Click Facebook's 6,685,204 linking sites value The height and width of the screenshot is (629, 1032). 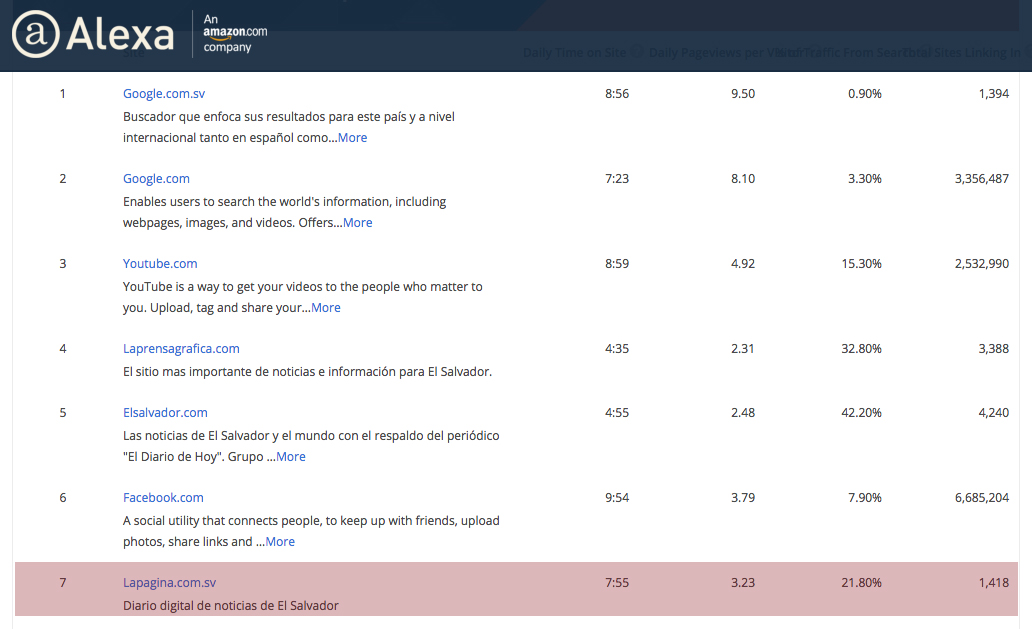981,498
